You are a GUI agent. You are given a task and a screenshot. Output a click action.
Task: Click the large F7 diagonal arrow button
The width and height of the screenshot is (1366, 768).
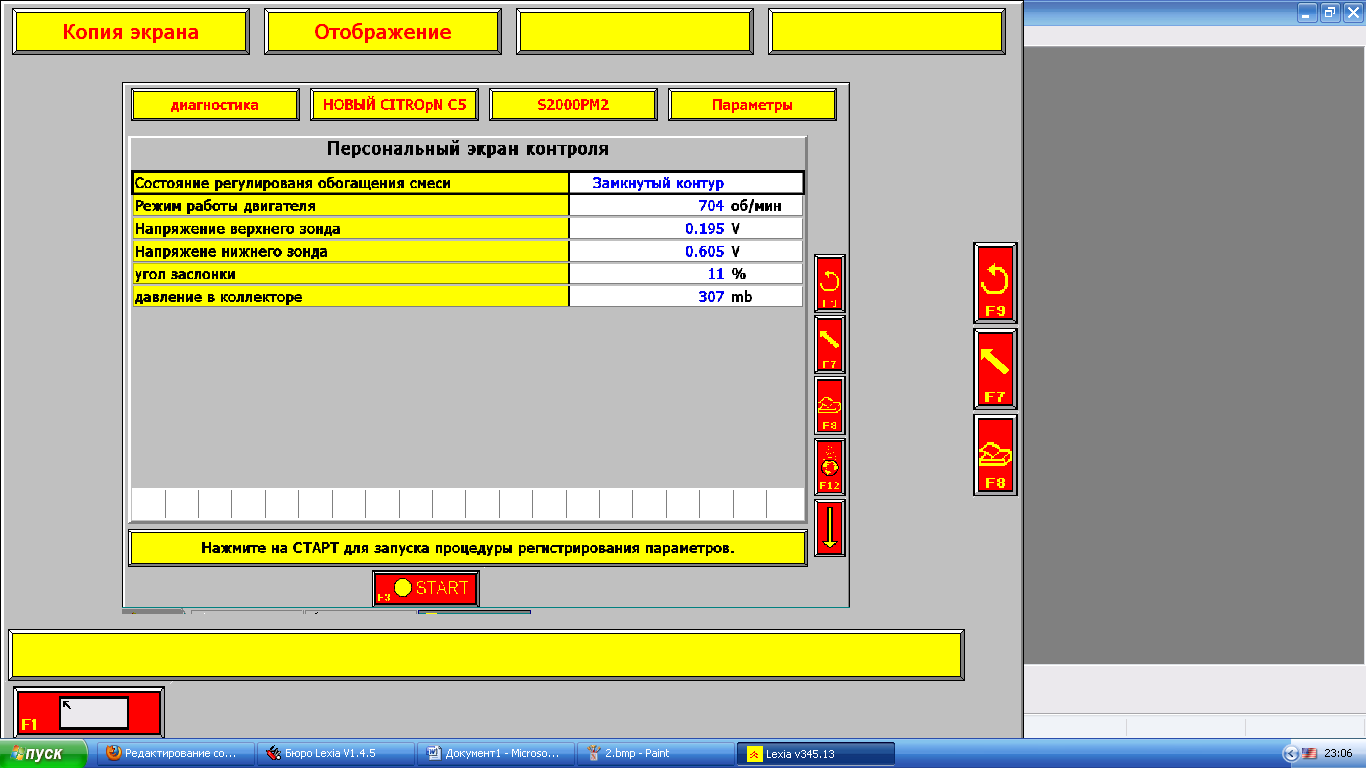click(995, 369)
